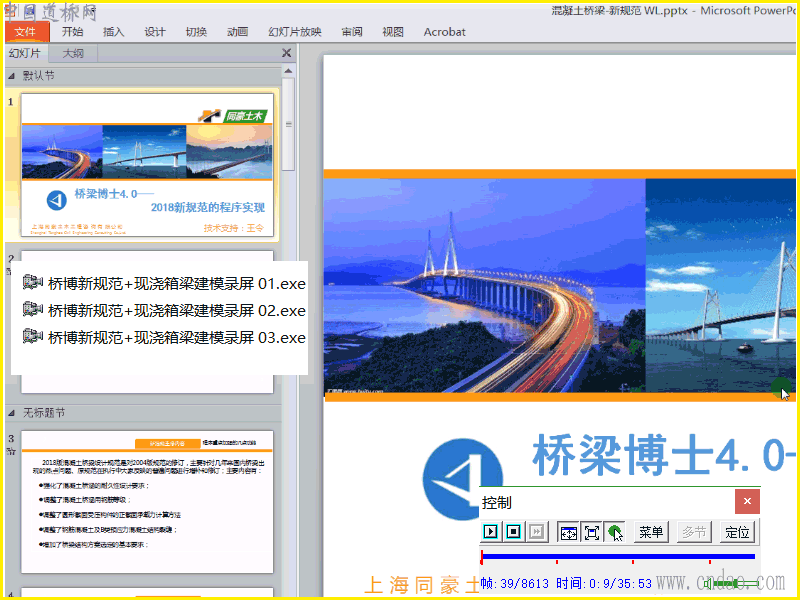Click the thumbnail pane scroll-up arrow
The width and height of the screenshot is (800, 600).
click(x=288, y=71)
